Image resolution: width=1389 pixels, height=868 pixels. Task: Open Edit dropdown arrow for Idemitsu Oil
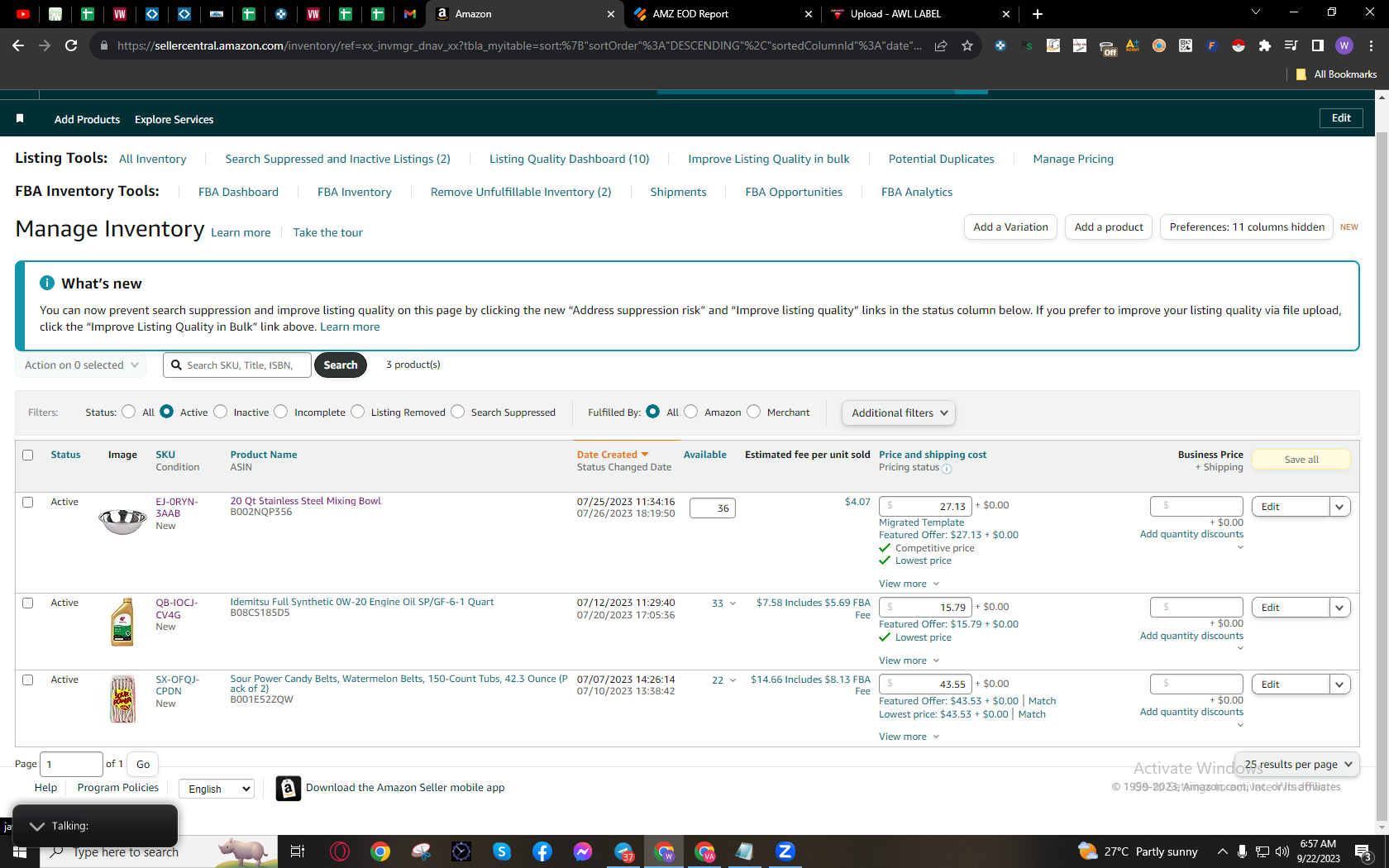tap(1340, 608)
